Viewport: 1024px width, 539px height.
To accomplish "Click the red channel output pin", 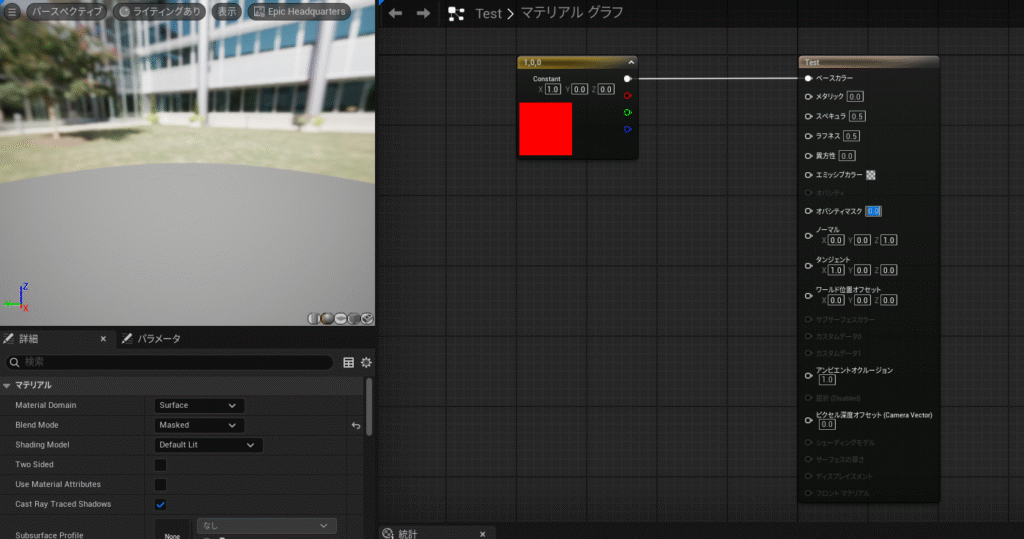I will [628, 96].
